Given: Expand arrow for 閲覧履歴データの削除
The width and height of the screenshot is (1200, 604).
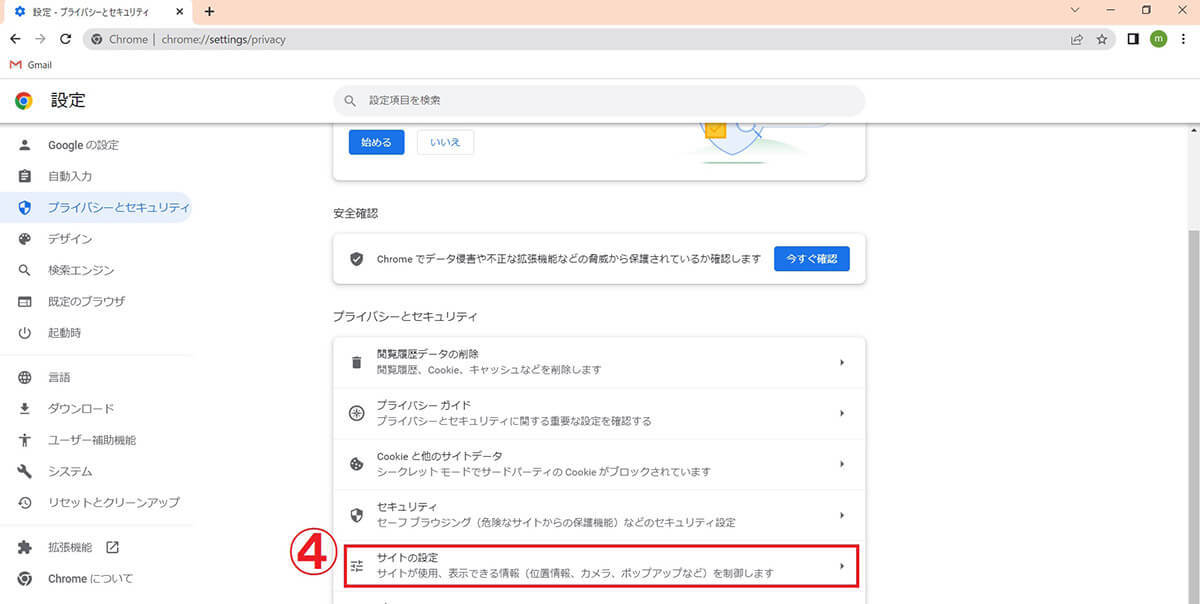Looking at the screenshot, I should [x=842, y=362].
